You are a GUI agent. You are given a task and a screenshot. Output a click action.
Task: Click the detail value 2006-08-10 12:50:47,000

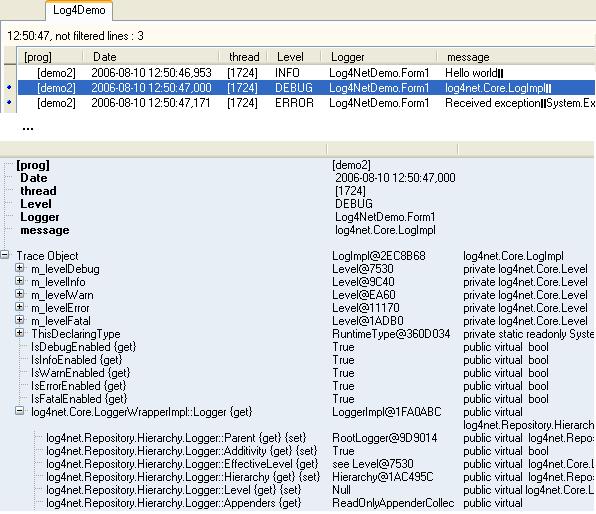395,178
